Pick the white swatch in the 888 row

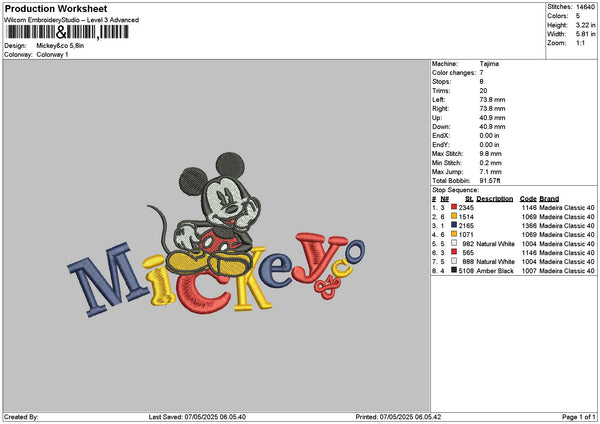[x=454, y=261]
